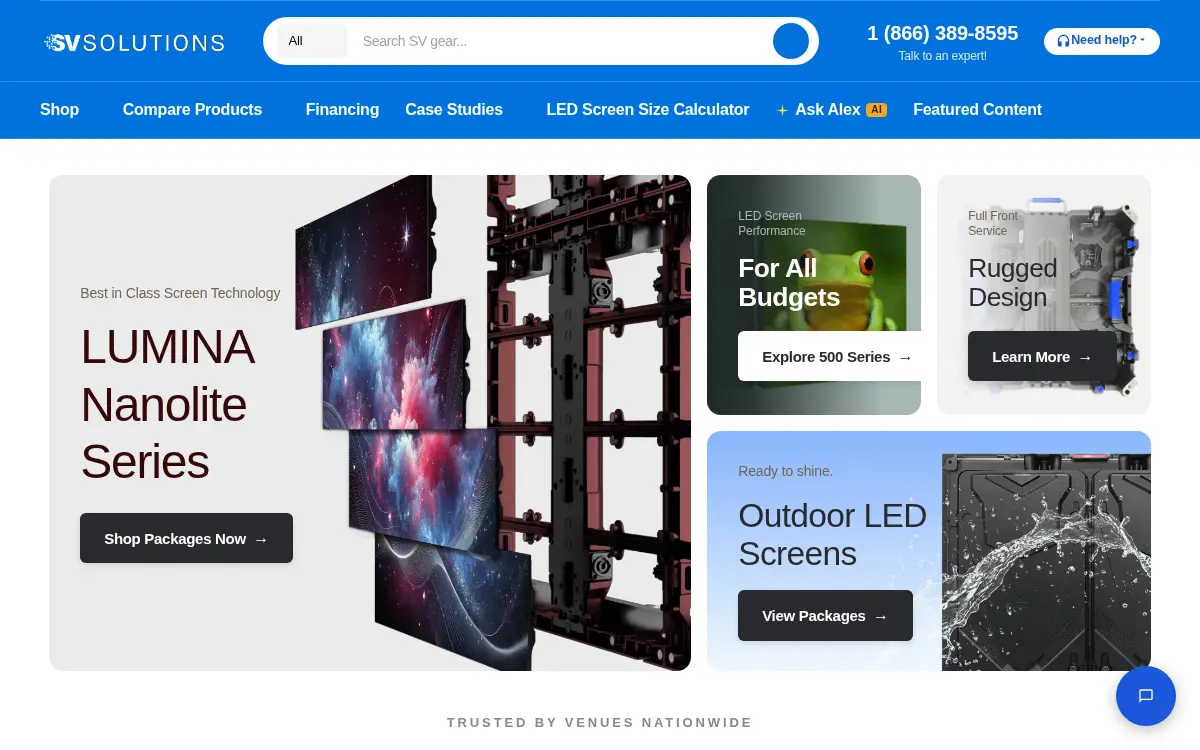Click the outdoor LED water splash image
This screenshot has height=750, width=1200.
[1046, 560]
